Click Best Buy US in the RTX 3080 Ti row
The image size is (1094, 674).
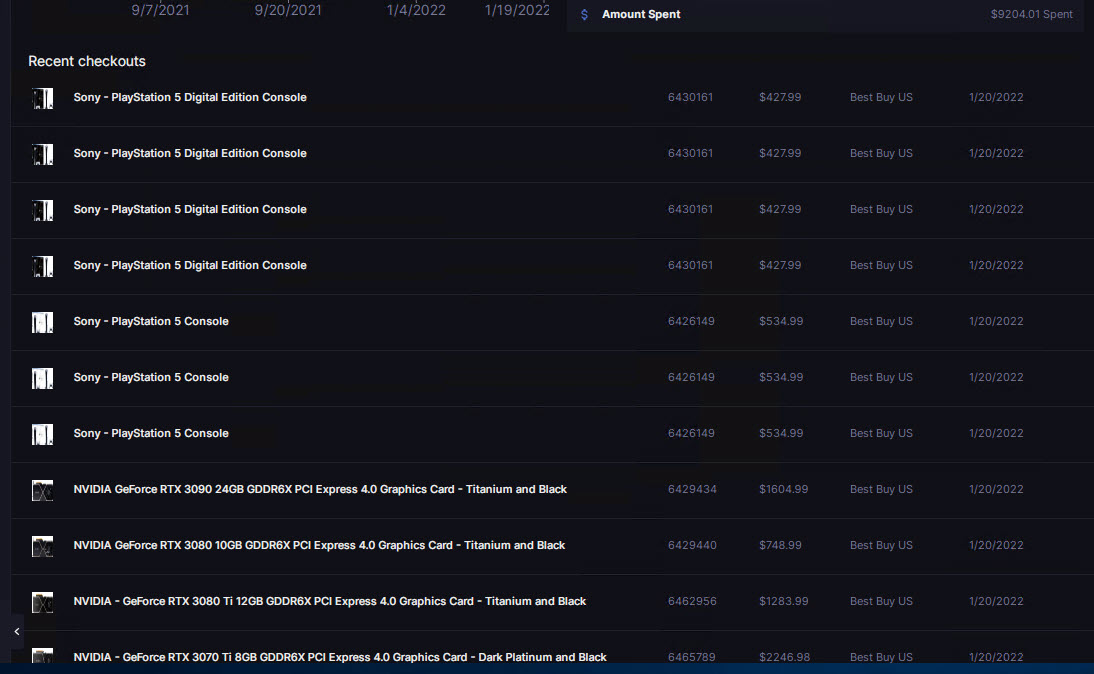tap(881, 601)
